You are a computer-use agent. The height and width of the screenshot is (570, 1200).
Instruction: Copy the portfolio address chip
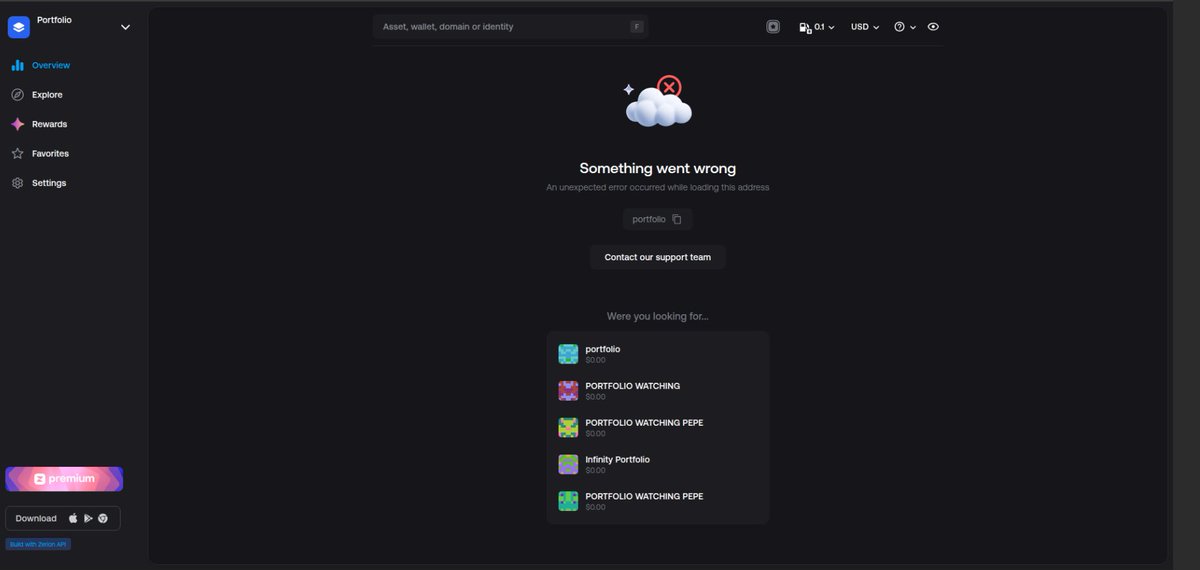658,219
